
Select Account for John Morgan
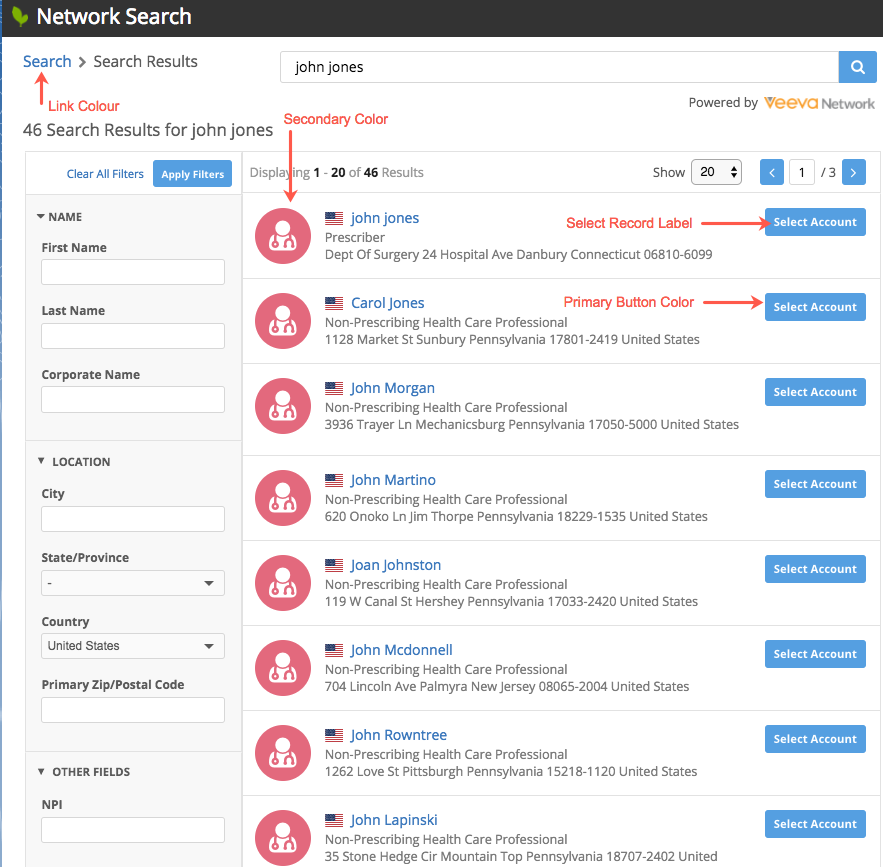click(x=814, y=392)
